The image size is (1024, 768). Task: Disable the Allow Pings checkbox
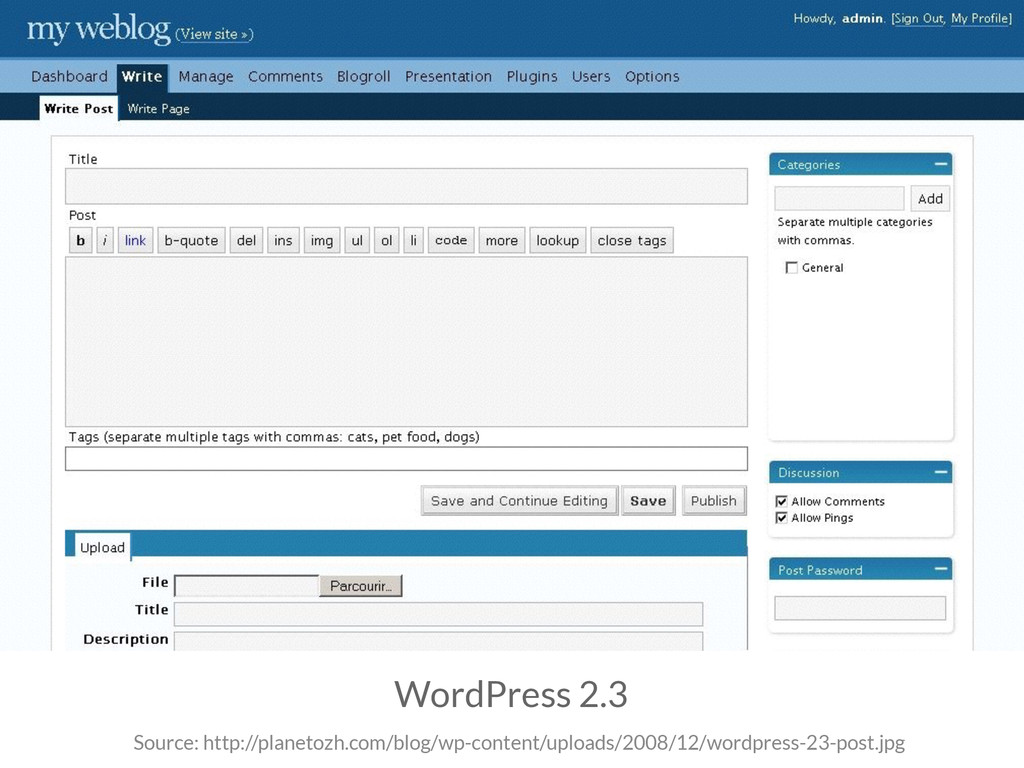782,518
